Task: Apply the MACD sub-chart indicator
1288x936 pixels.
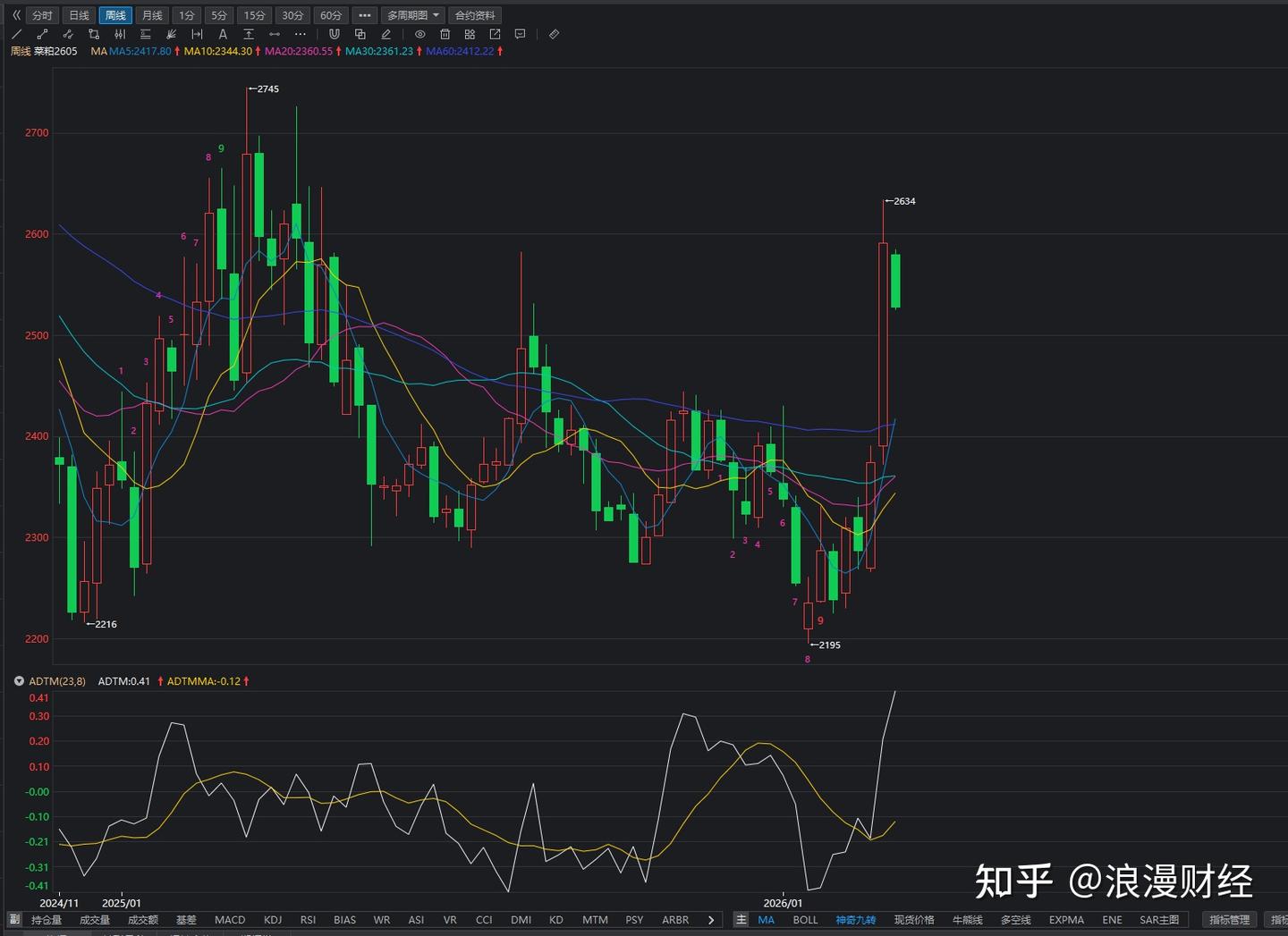Action: [x=230, y=920]
